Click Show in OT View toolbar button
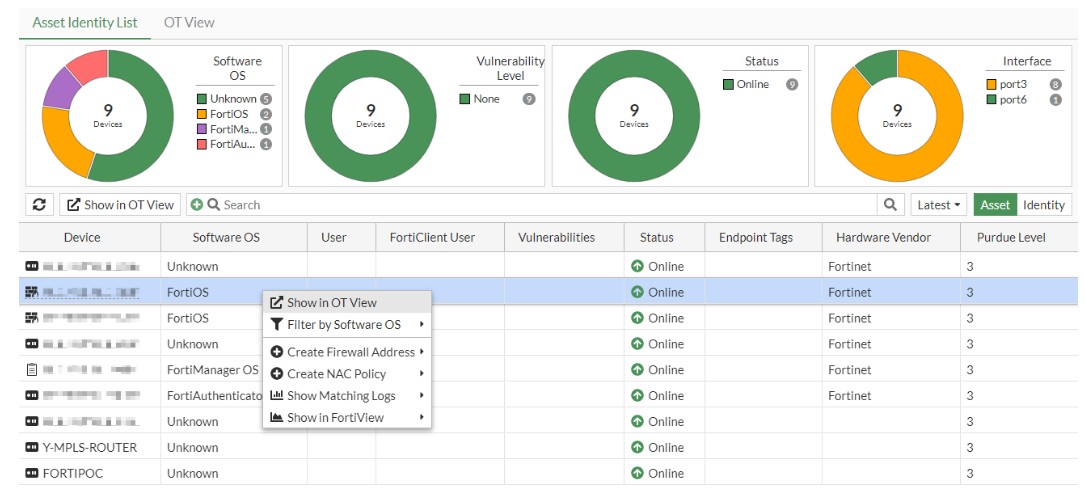Screen dimensions: 1085x492 pos(120,205)
